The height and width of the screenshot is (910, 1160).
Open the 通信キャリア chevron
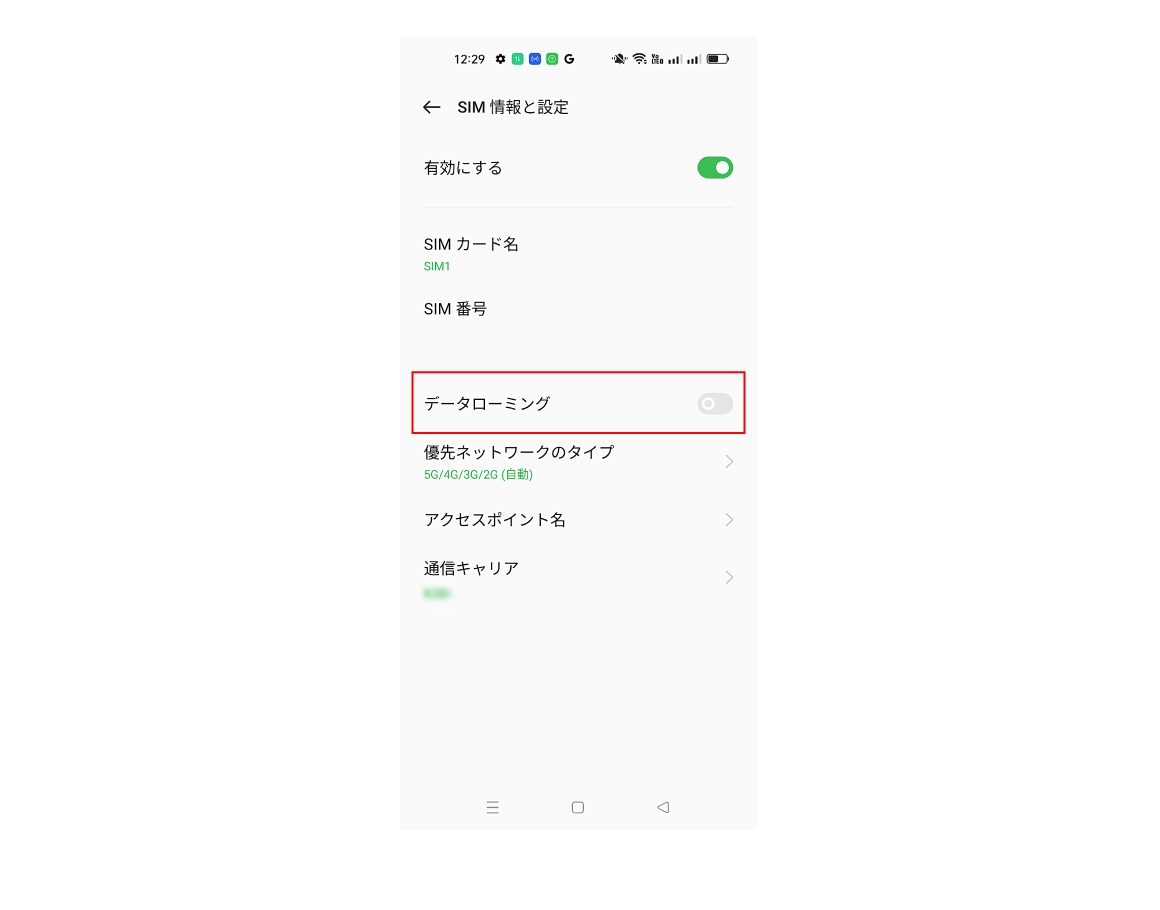pos(729,578)
